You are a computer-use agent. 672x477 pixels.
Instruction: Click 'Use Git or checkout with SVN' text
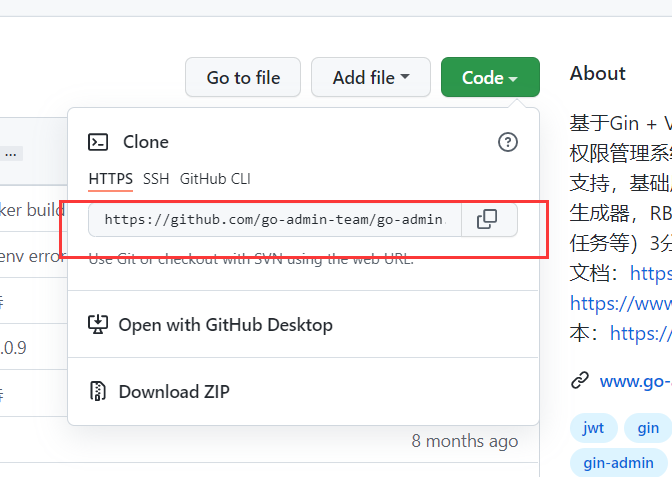(251, 259)
